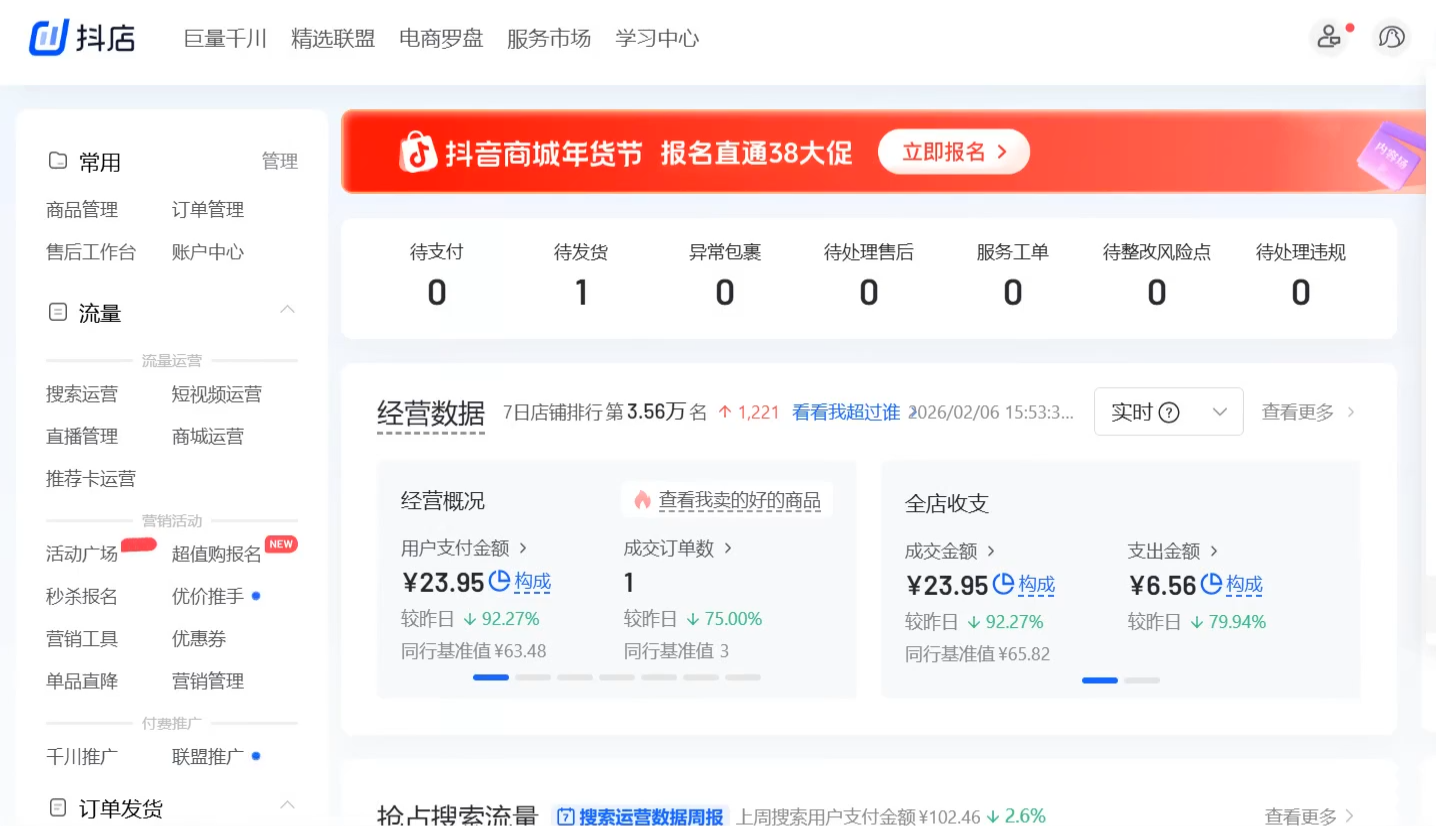Click the 抖店 logo icon
Screen dimensions: 1436x826
50,37
